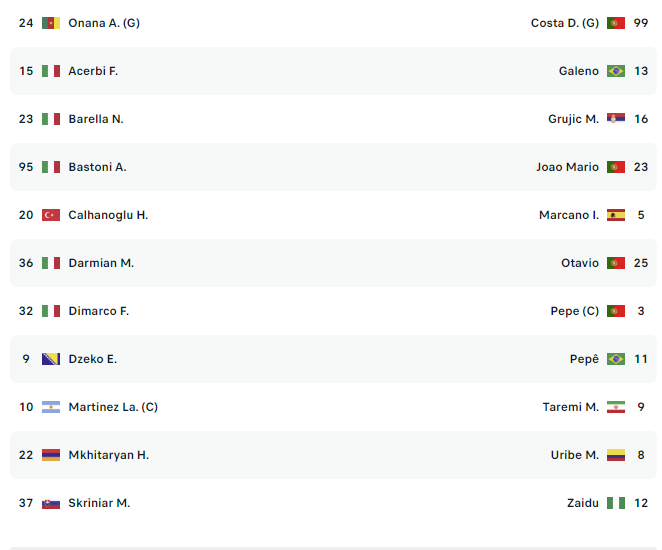Select goalkeeper Costa D. name

tap(564, 23)
